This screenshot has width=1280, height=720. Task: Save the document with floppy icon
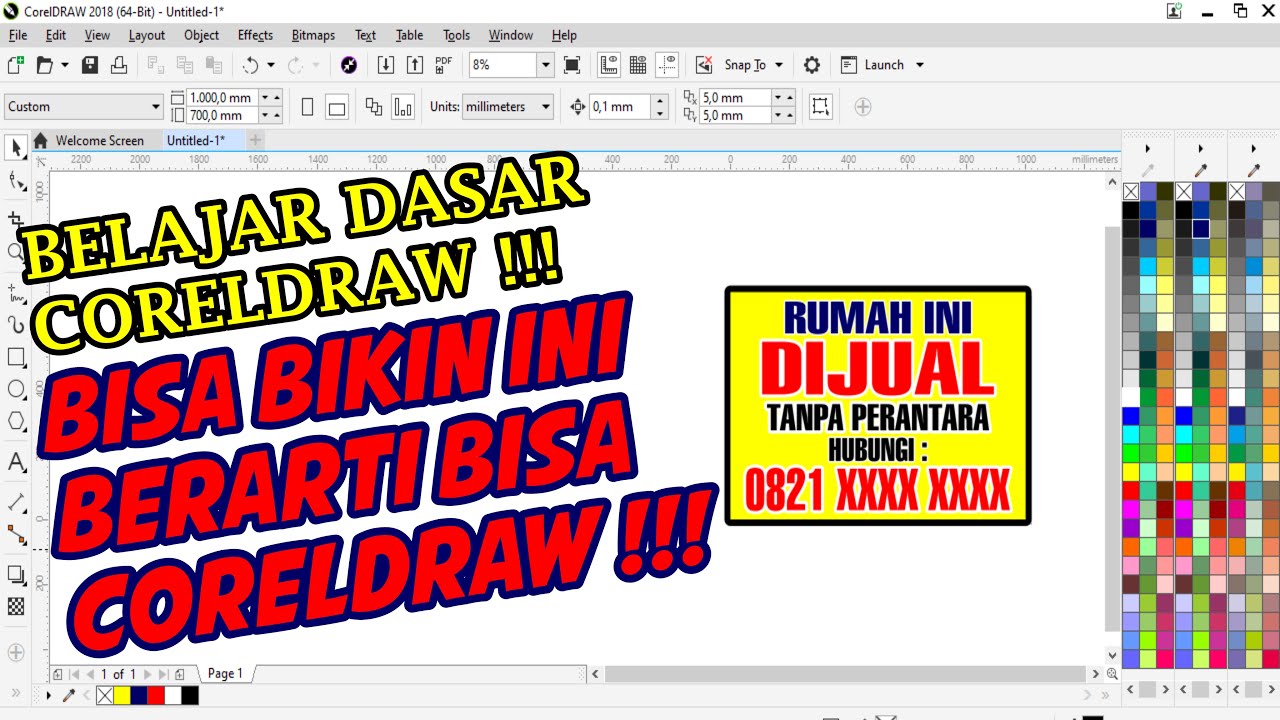click(x=90, y=65)
